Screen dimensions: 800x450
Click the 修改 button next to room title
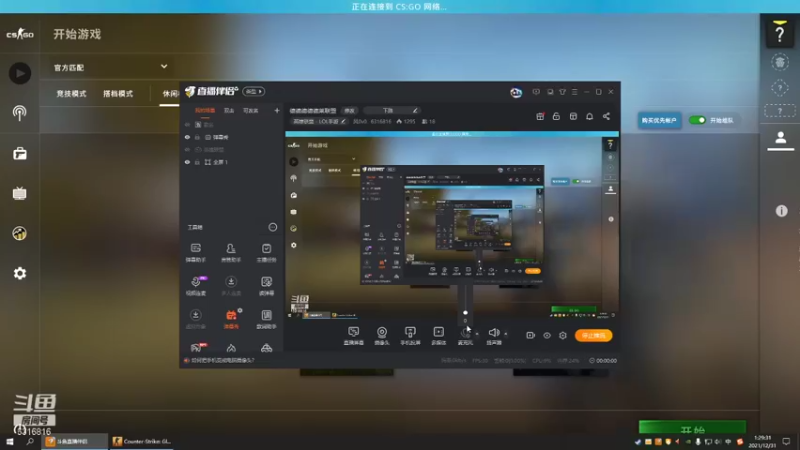349,110
